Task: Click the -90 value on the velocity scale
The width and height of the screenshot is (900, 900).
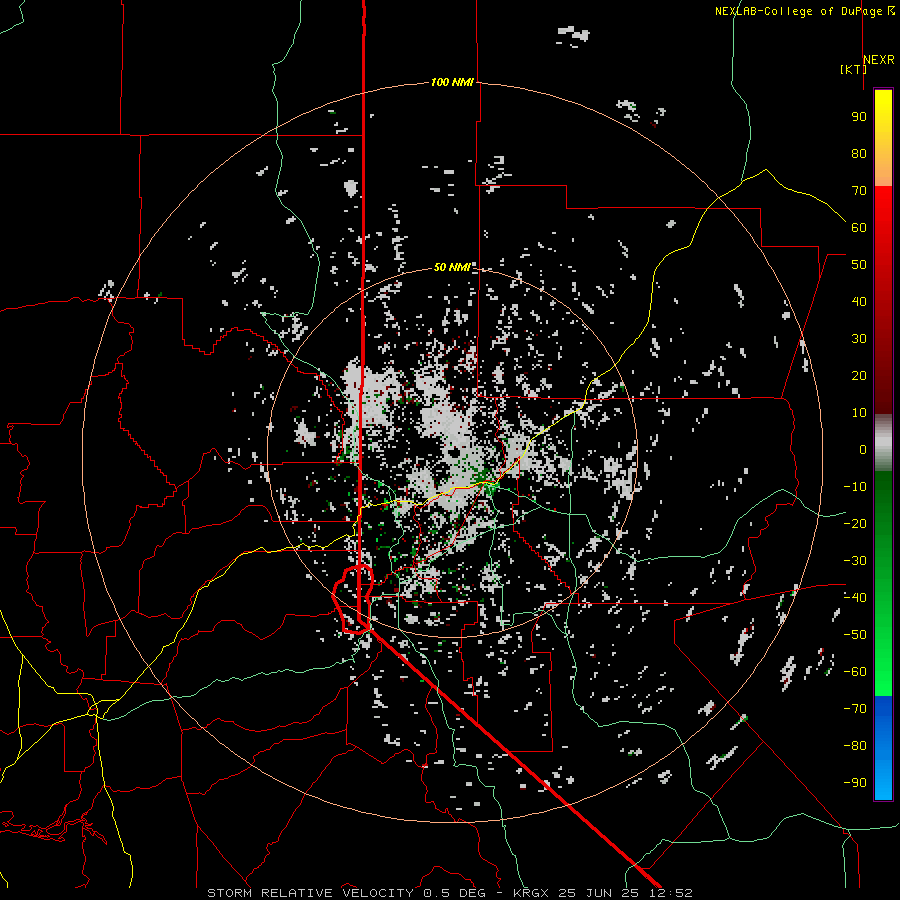Action: click(855, 783)
